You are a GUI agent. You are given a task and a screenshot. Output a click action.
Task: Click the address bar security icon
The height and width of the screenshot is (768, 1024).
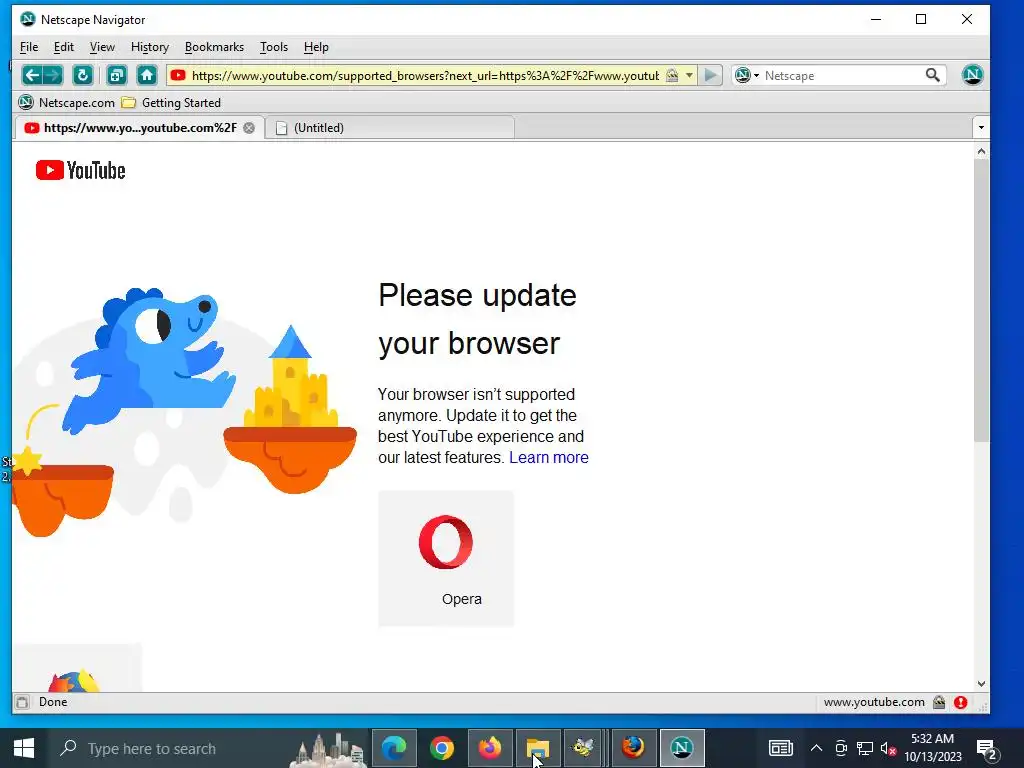(x=672, y=76)
